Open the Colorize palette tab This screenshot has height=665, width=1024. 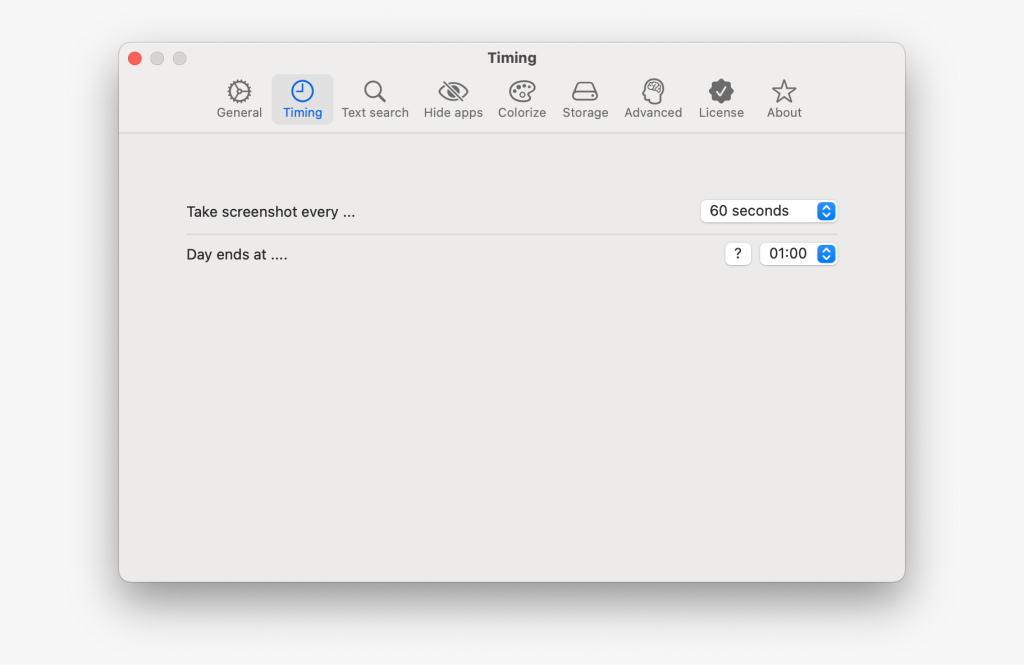pyautogui.click(x=522, y=99)
